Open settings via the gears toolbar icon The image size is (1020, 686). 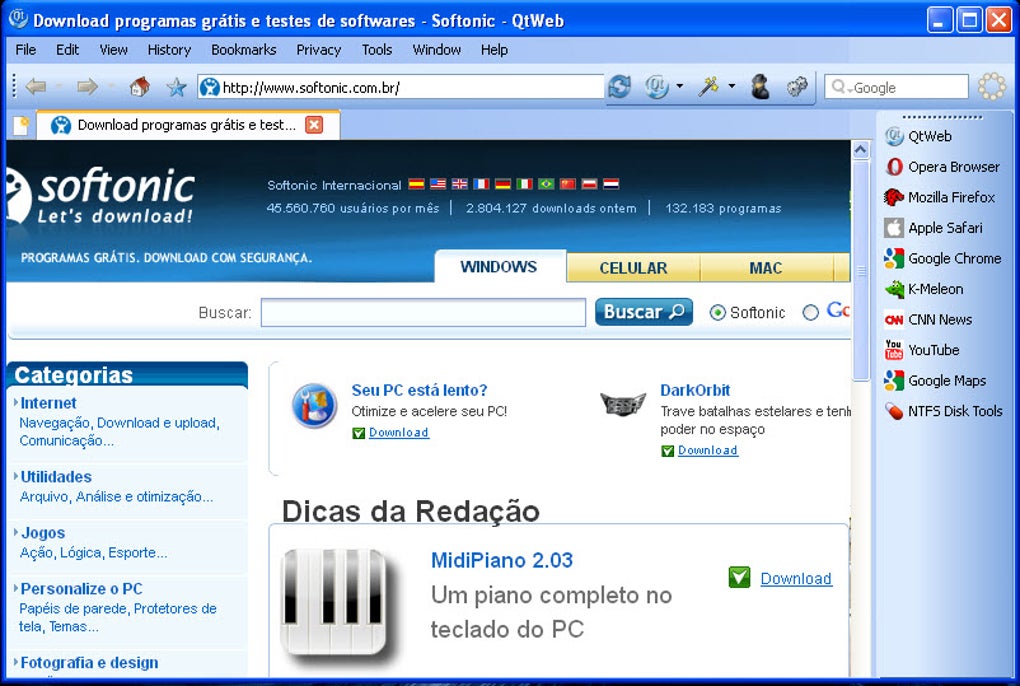click(x=797, y=86)
